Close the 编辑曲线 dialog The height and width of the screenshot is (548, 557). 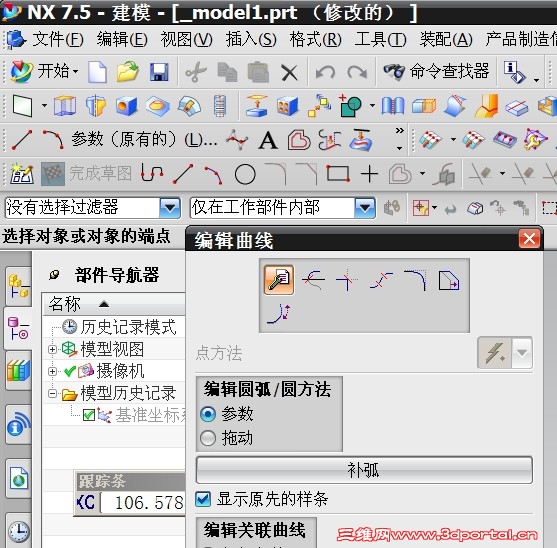(x=529, y=238)
